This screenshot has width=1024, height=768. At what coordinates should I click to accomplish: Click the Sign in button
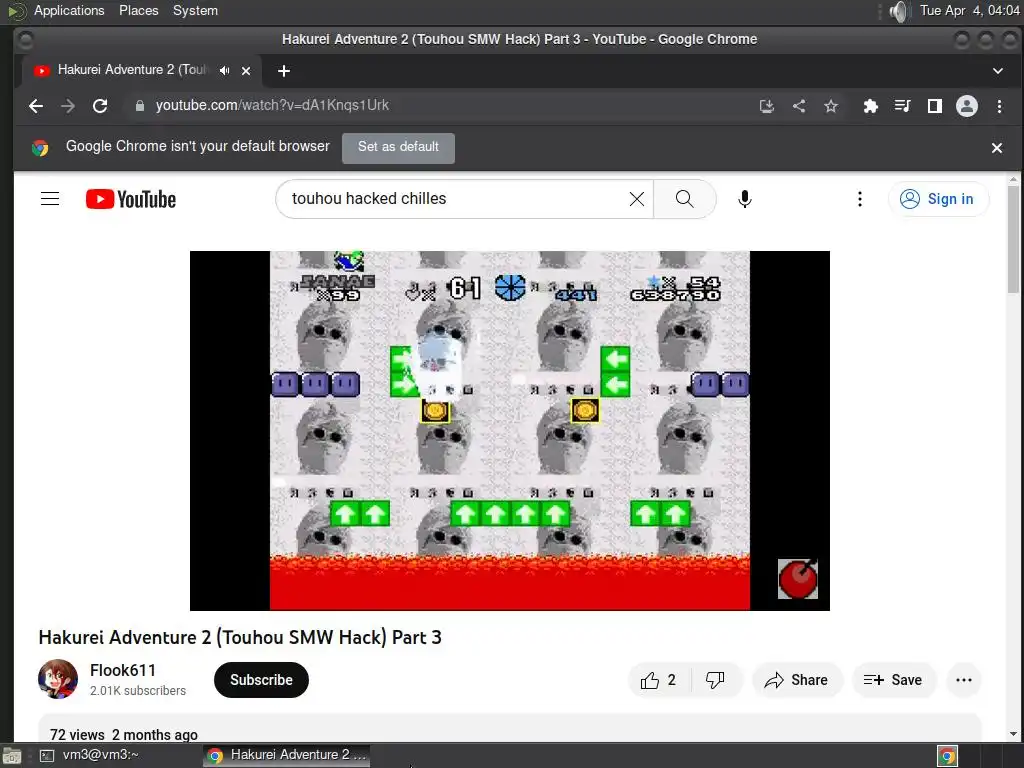938,199
